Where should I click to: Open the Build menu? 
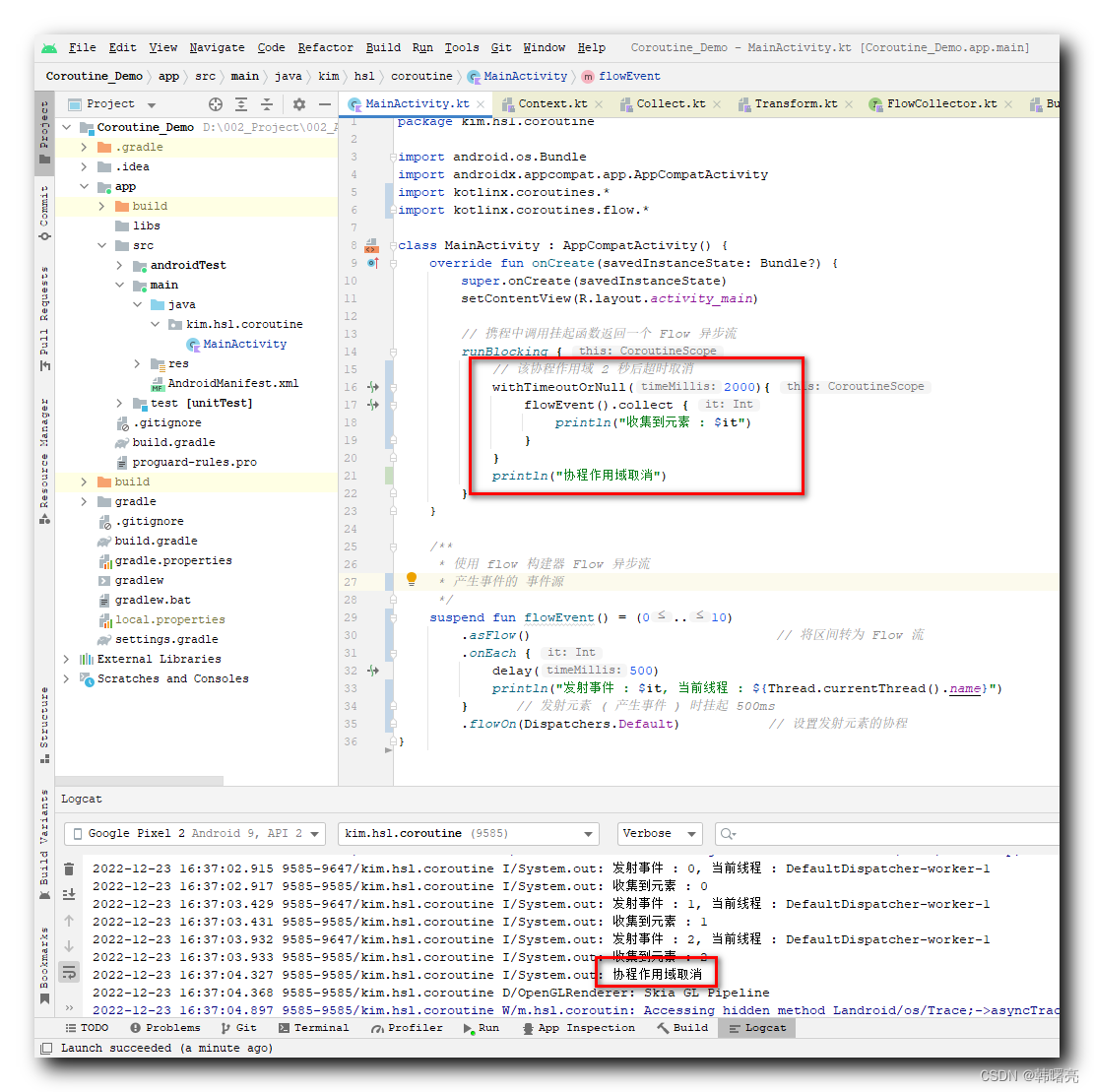383,47
